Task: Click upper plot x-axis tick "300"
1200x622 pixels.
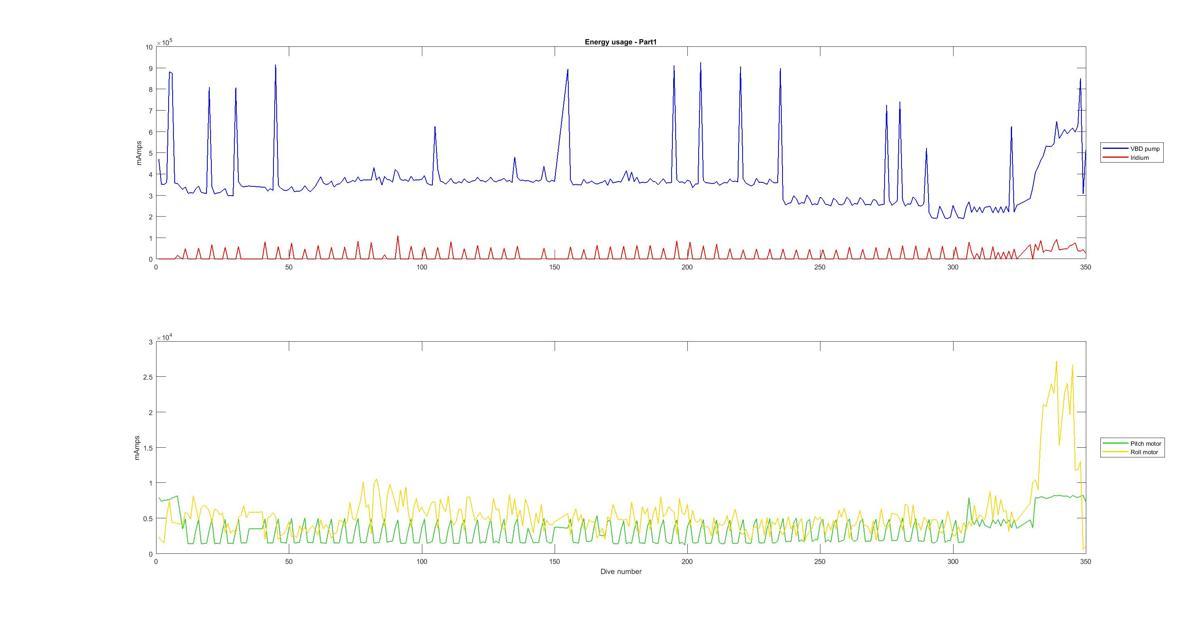Action: (953, 267)
